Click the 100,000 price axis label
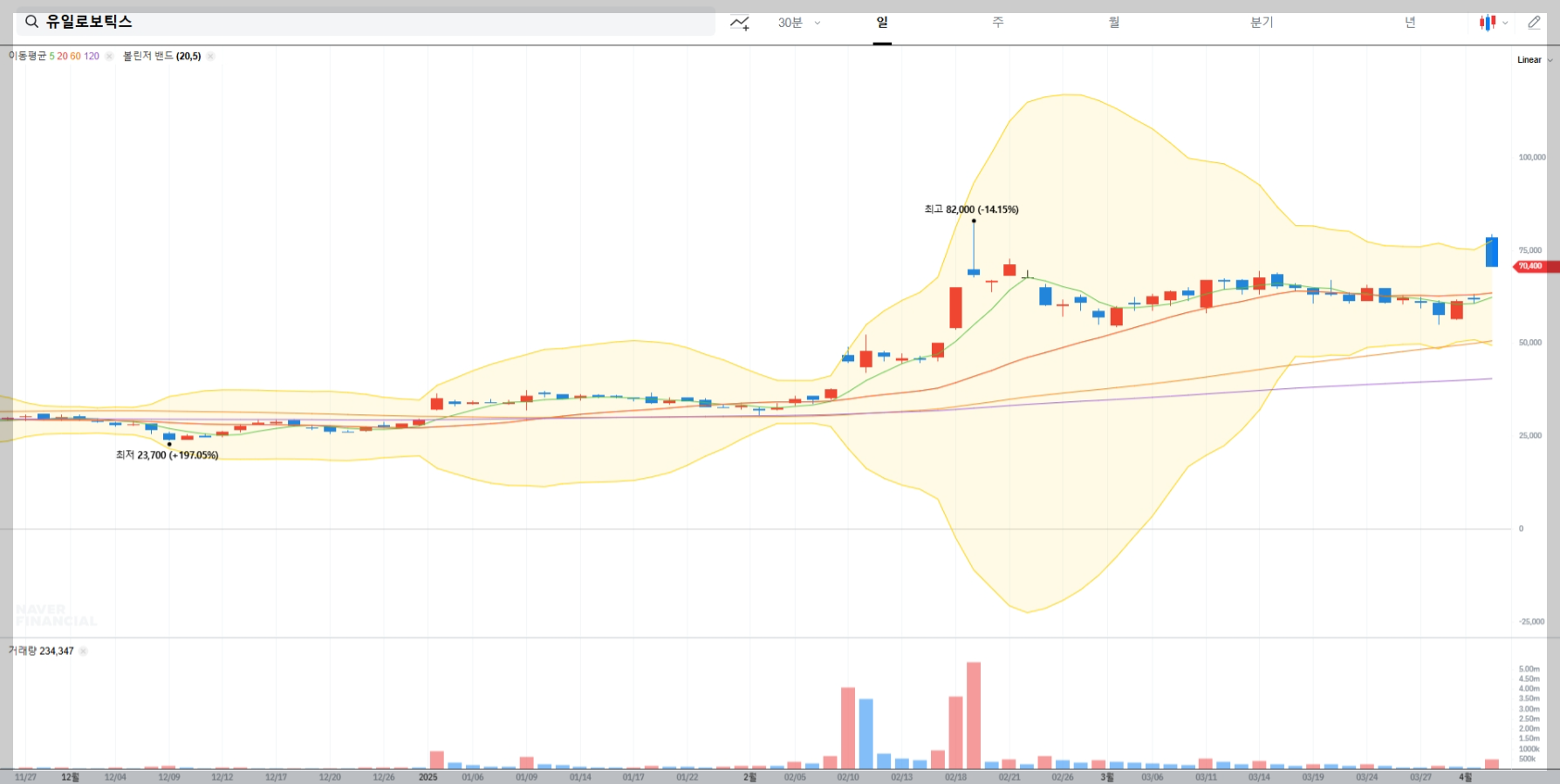Viewport: 1560px width, 784px height. click(x=1532, y=157)
